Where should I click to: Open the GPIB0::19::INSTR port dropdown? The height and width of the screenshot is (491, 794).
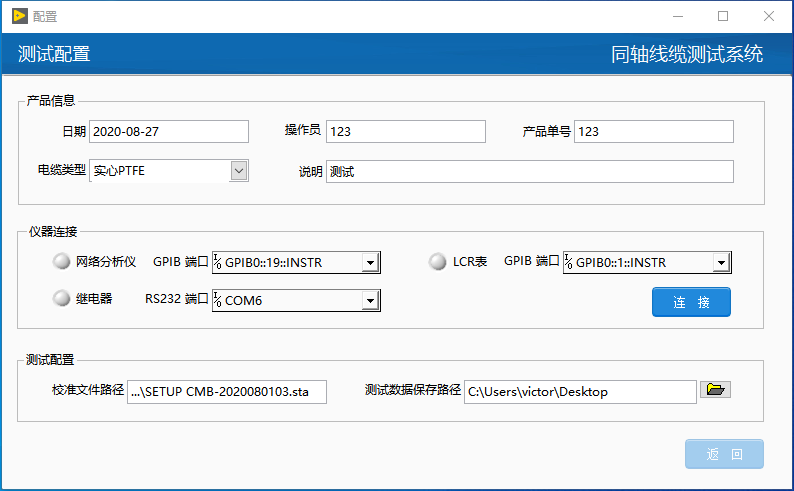[370, 263]
